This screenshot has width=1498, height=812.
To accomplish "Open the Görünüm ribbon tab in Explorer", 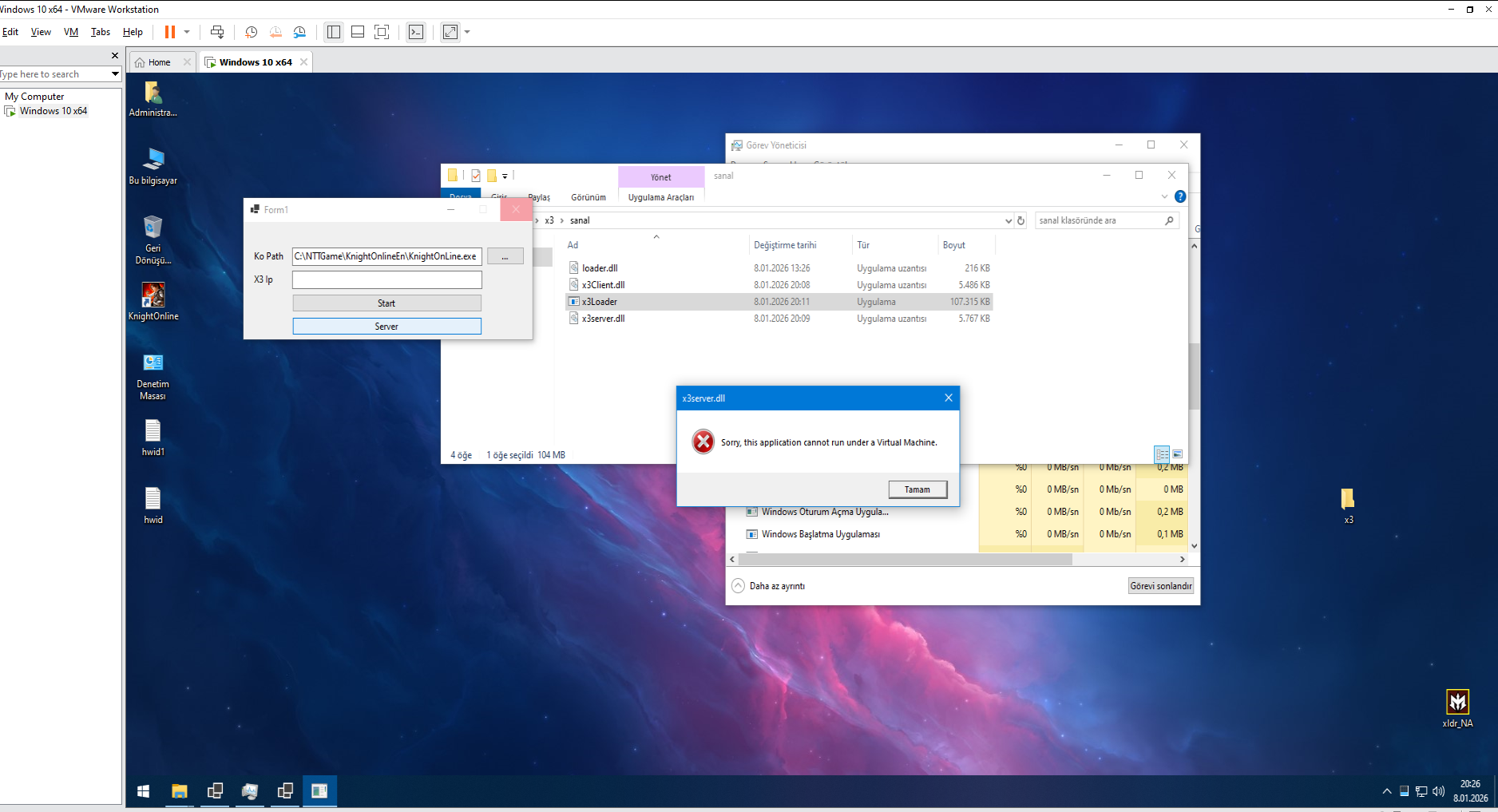I will pyautogui.click(x=588, y=197).
